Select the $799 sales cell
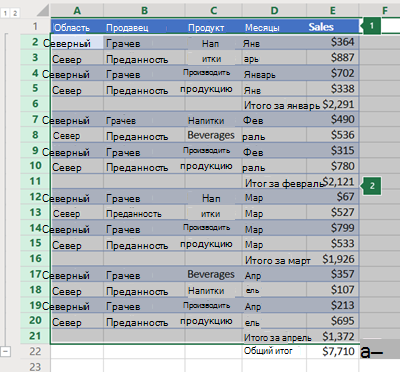The width and height of the screenshot is (400, 372). [333, 228]
